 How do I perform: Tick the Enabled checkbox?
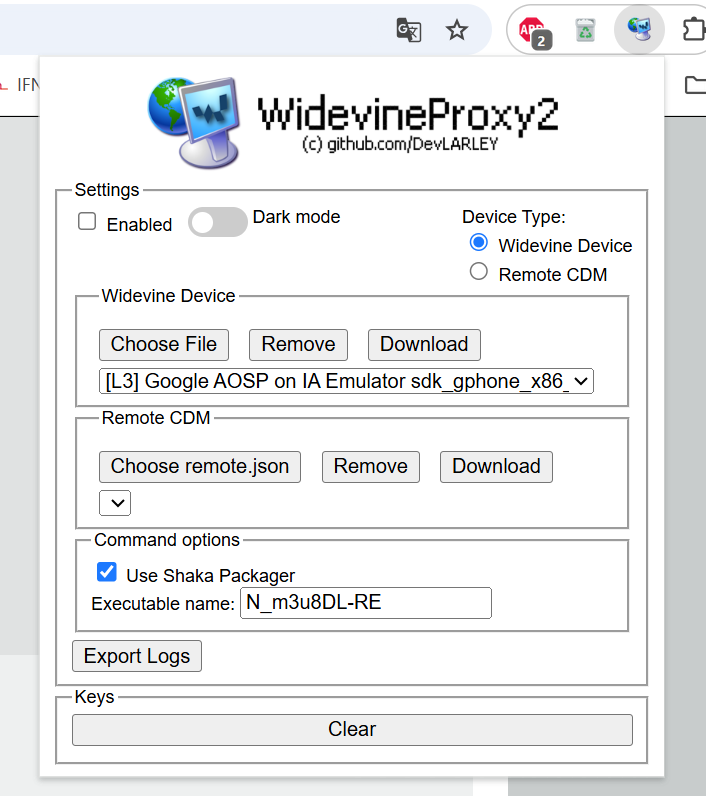(87, 221)
